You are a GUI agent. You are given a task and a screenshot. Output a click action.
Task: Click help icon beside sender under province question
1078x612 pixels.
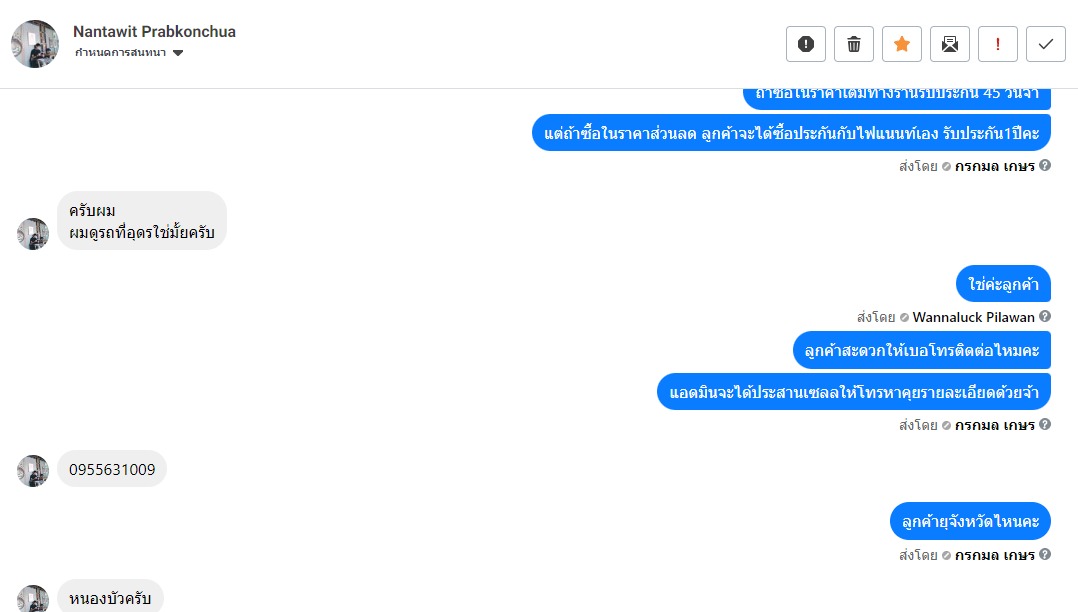(1045, 554)
